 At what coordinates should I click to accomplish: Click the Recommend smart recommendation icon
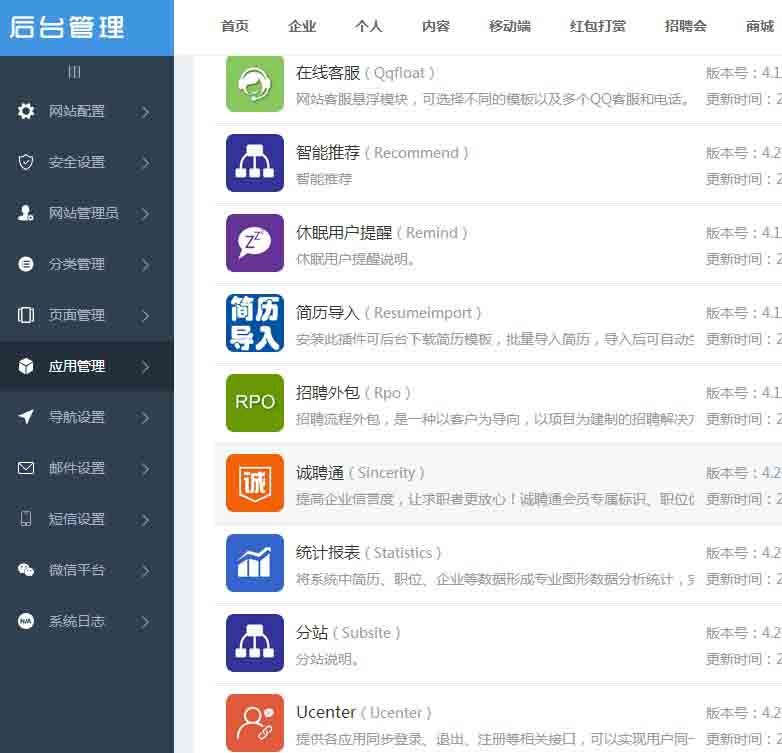(255, 163)
